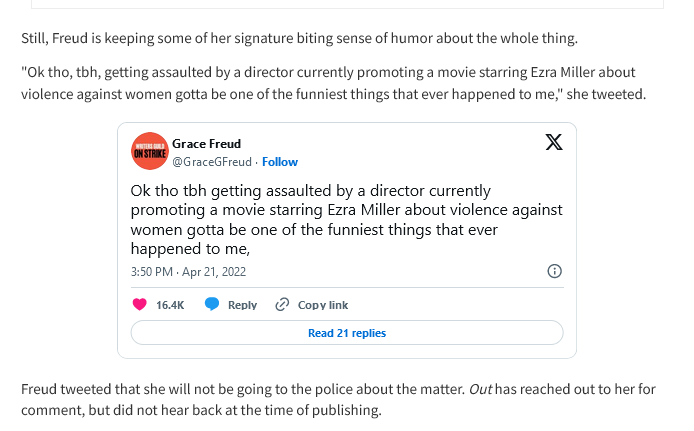Click the sentence about not going to police

242,388
